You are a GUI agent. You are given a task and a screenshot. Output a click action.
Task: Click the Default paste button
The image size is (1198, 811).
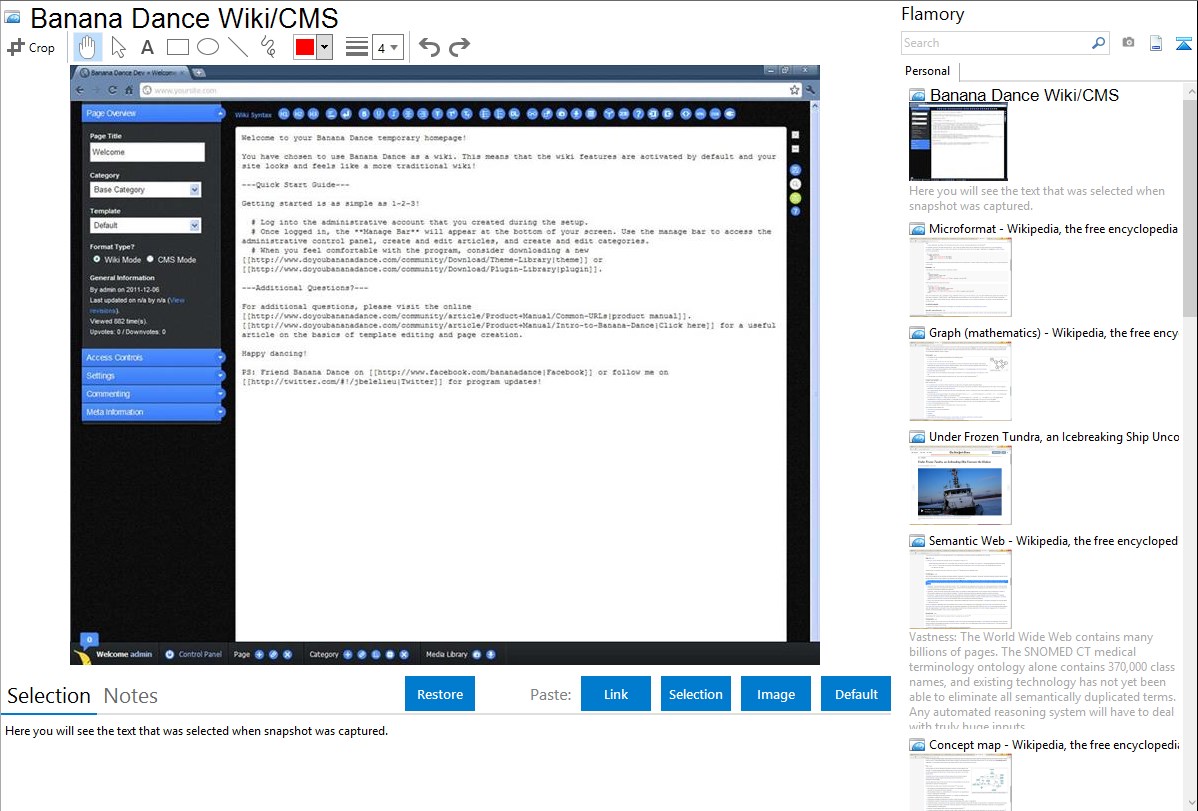(856, 694)
